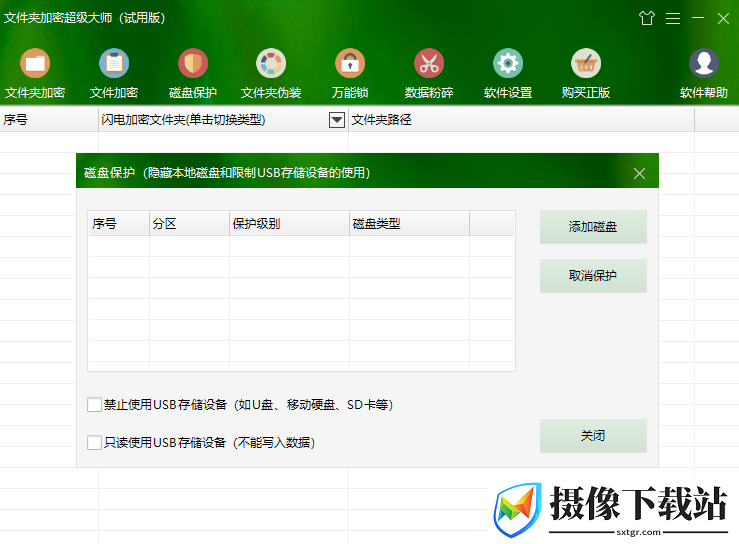
Task: Click the skin (shirt) icon in title bar
Action: [647, 18]
